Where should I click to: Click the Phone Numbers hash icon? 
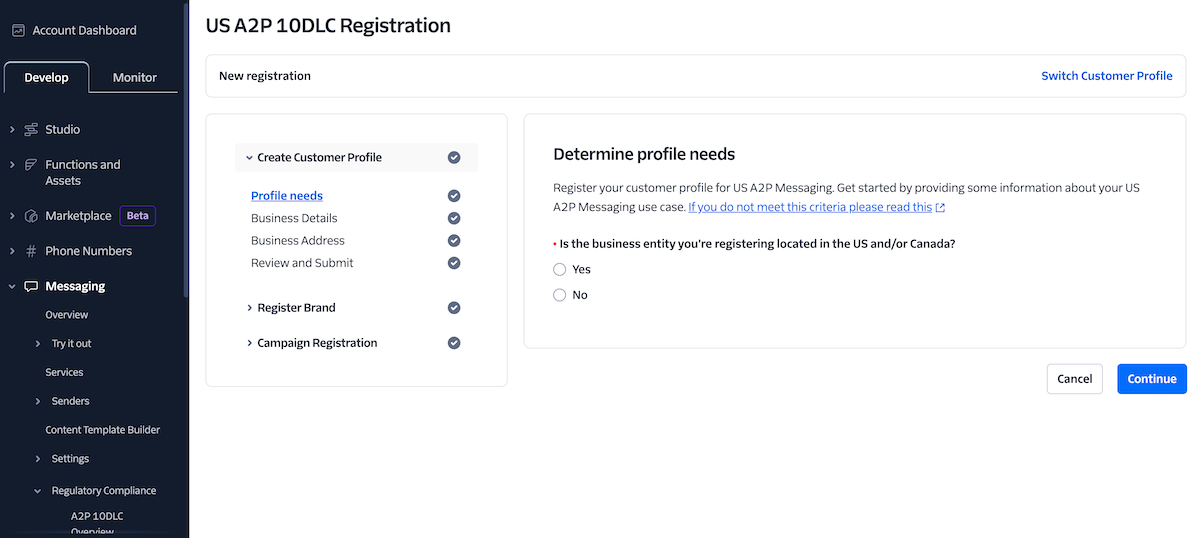point(31,251)
